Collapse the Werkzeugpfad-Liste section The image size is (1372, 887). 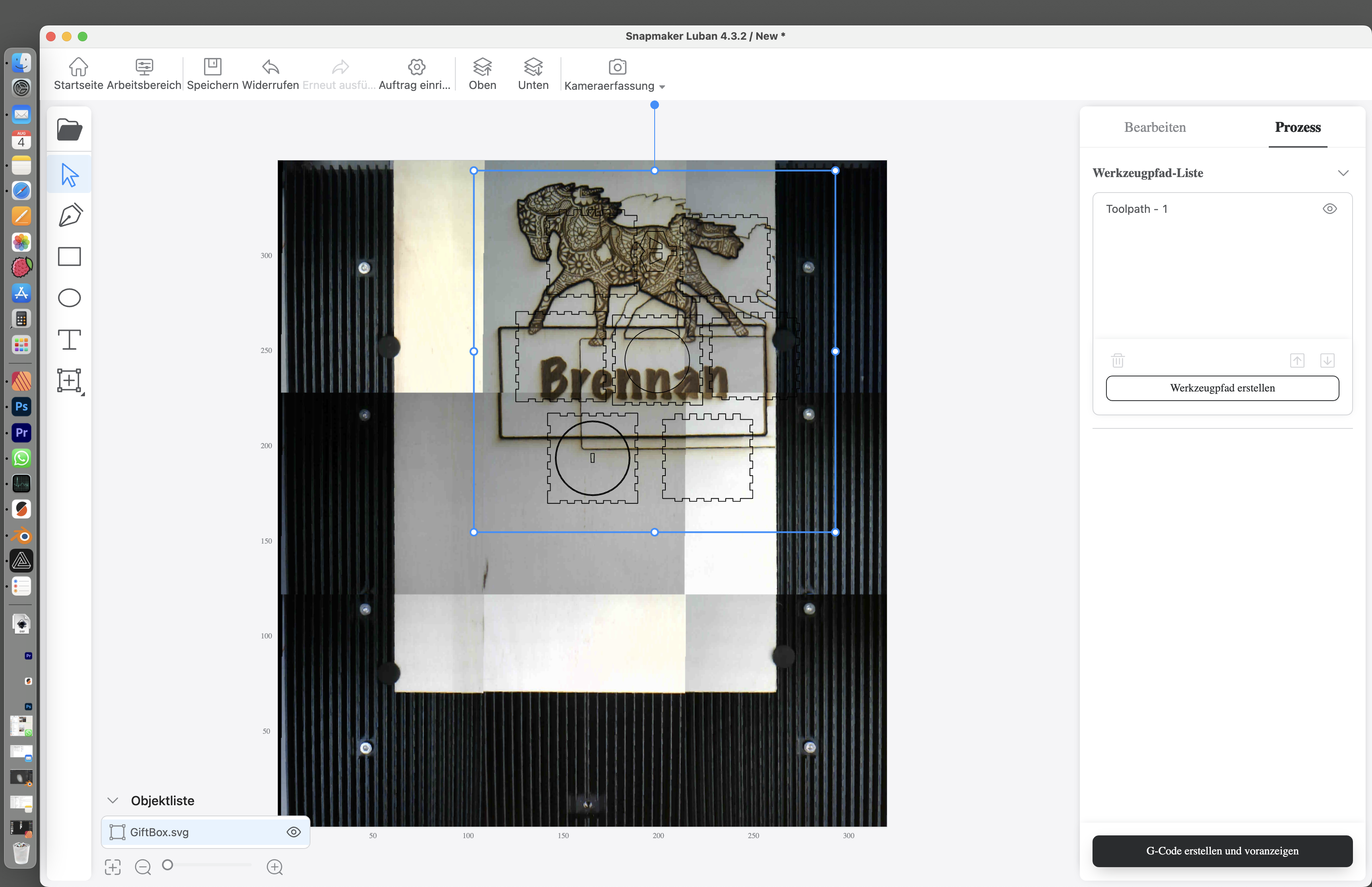click(1343, 173)
